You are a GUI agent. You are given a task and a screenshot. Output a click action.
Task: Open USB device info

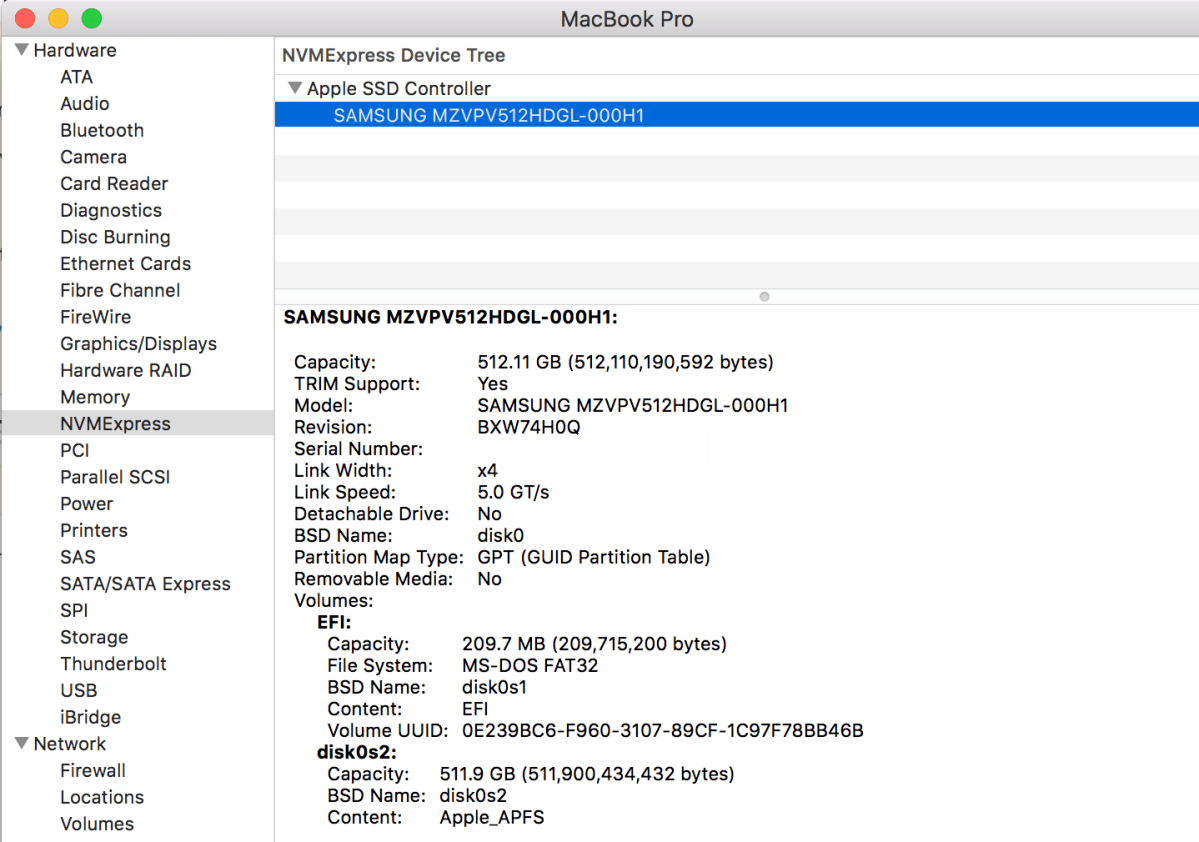click(x=79, y=691)
